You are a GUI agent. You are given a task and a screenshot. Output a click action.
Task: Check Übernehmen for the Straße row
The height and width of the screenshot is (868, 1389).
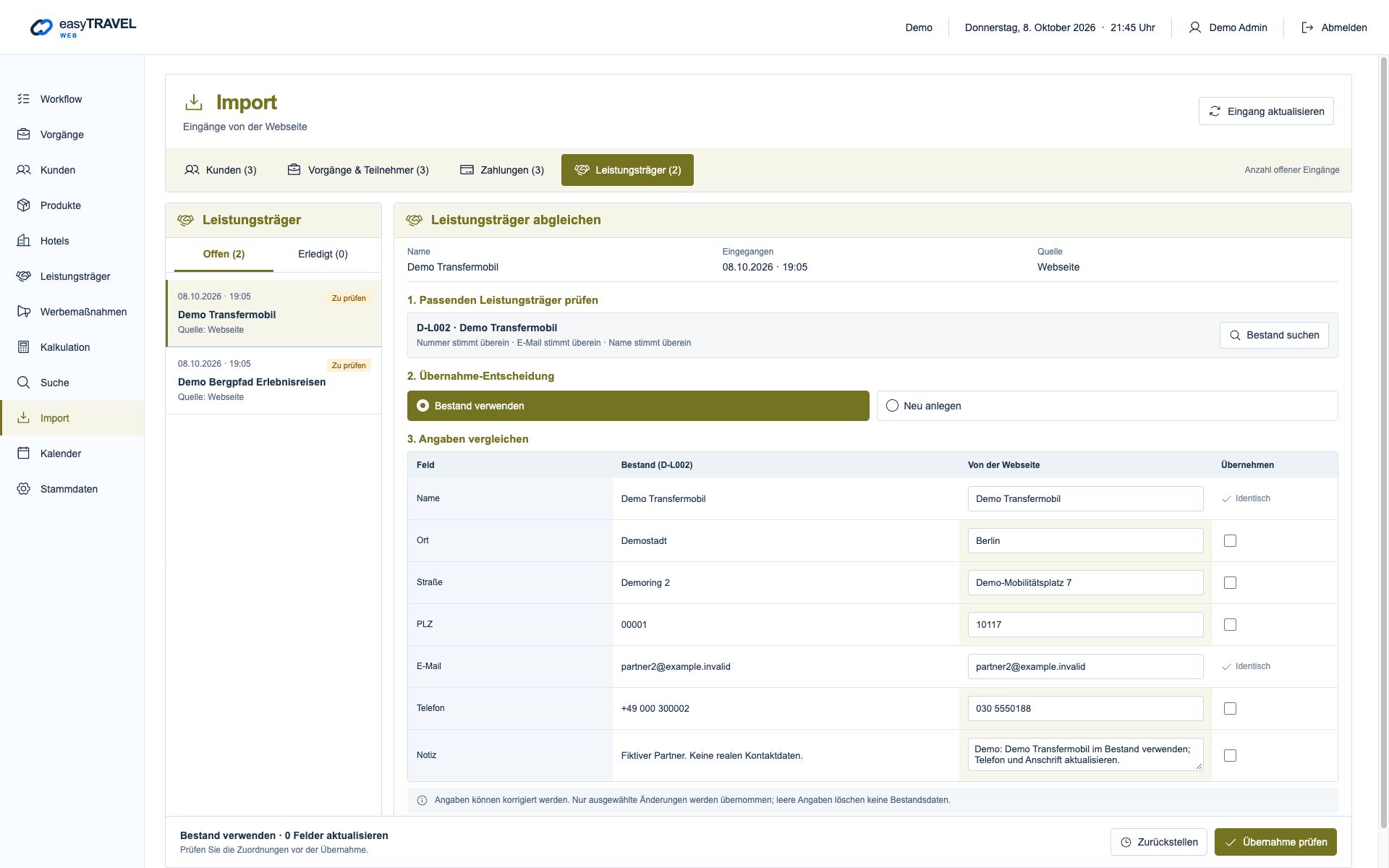1230,583
